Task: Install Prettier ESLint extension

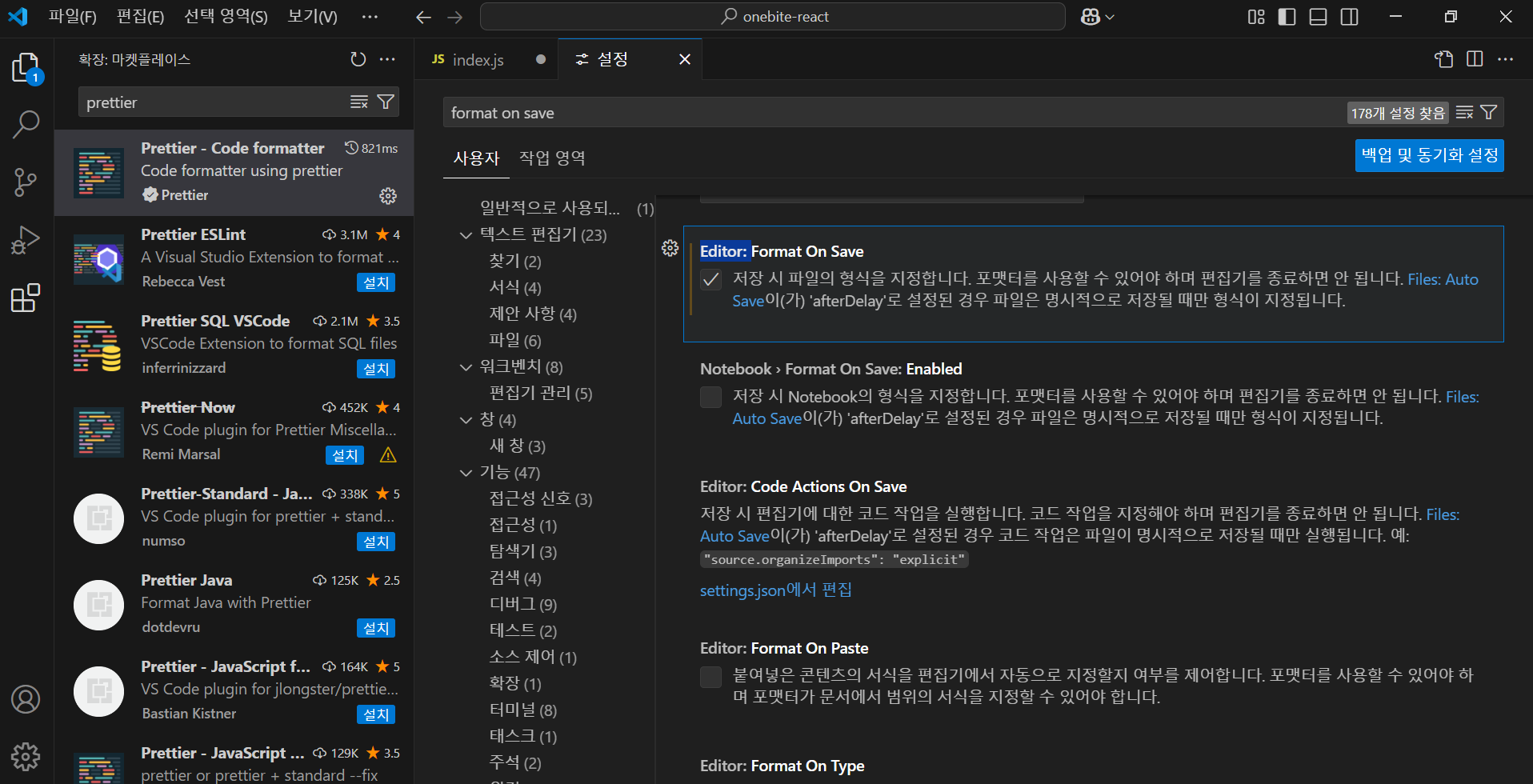Action: tap(376, 282)
